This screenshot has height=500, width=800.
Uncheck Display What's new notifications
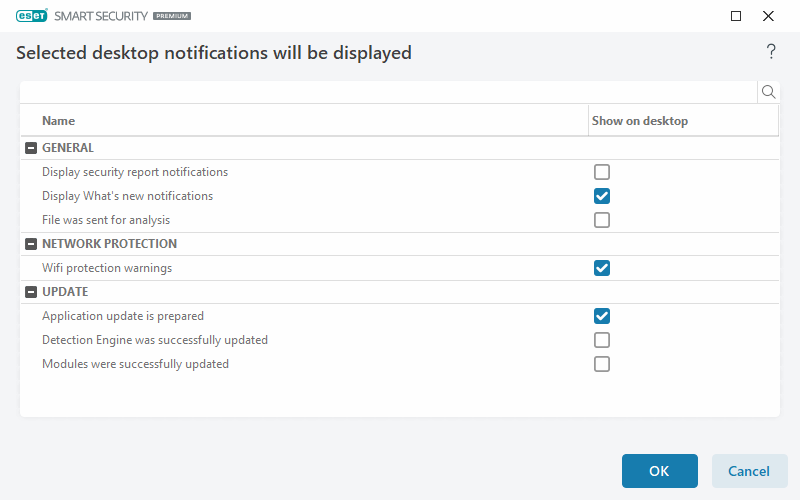coord(602,196)
